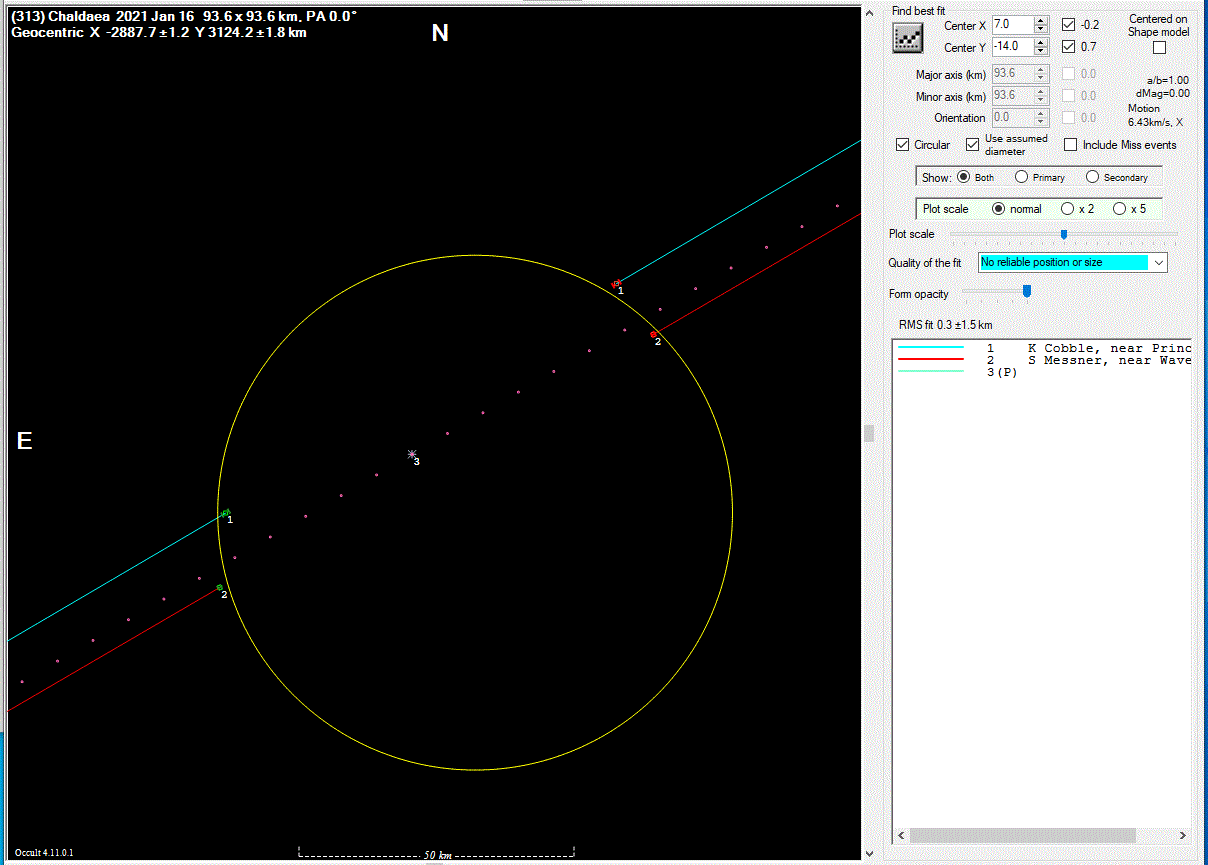The height and width of the screenshot is (865, 1208).
Task: Click chord 2 green marker on circle
Action: [219, 587]
